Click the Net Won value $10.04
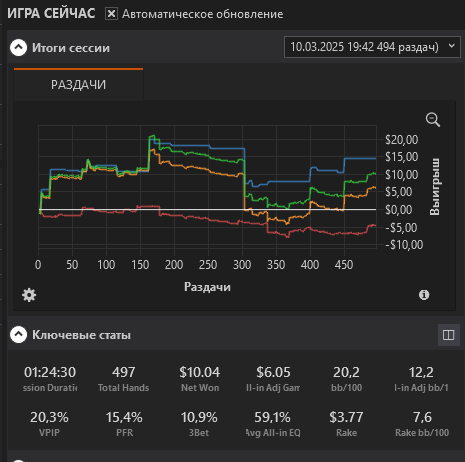 (200, 372)
